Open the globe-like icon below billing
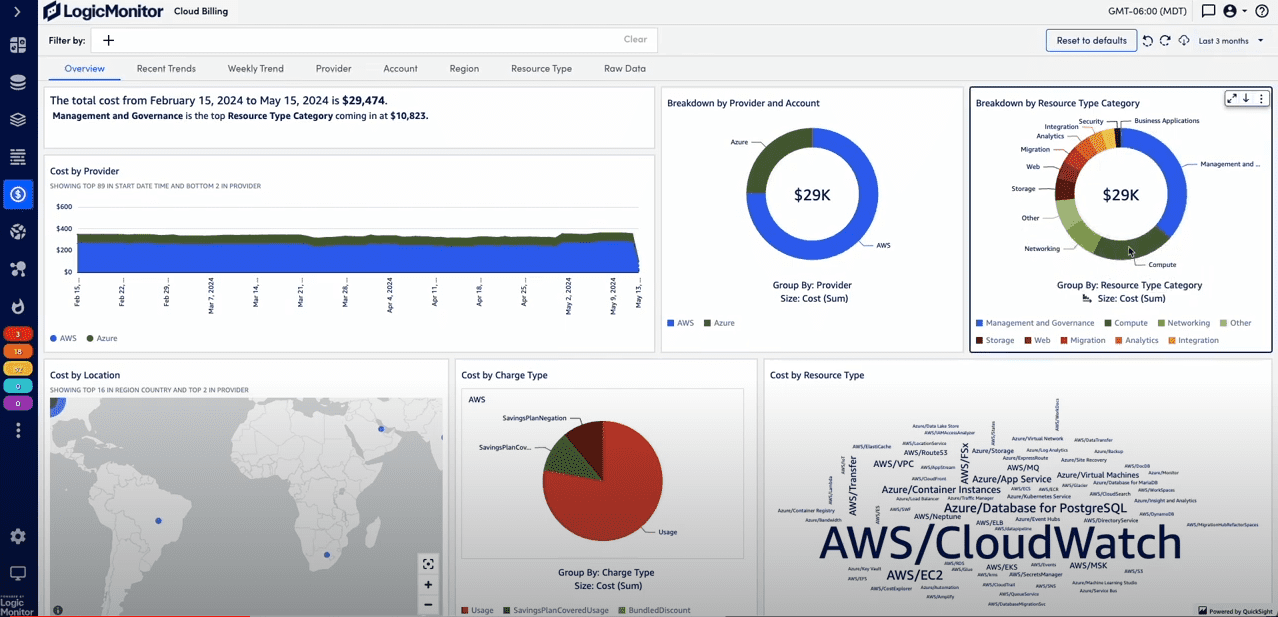Viewport: 1278px width, 617px height. point(18,232)
